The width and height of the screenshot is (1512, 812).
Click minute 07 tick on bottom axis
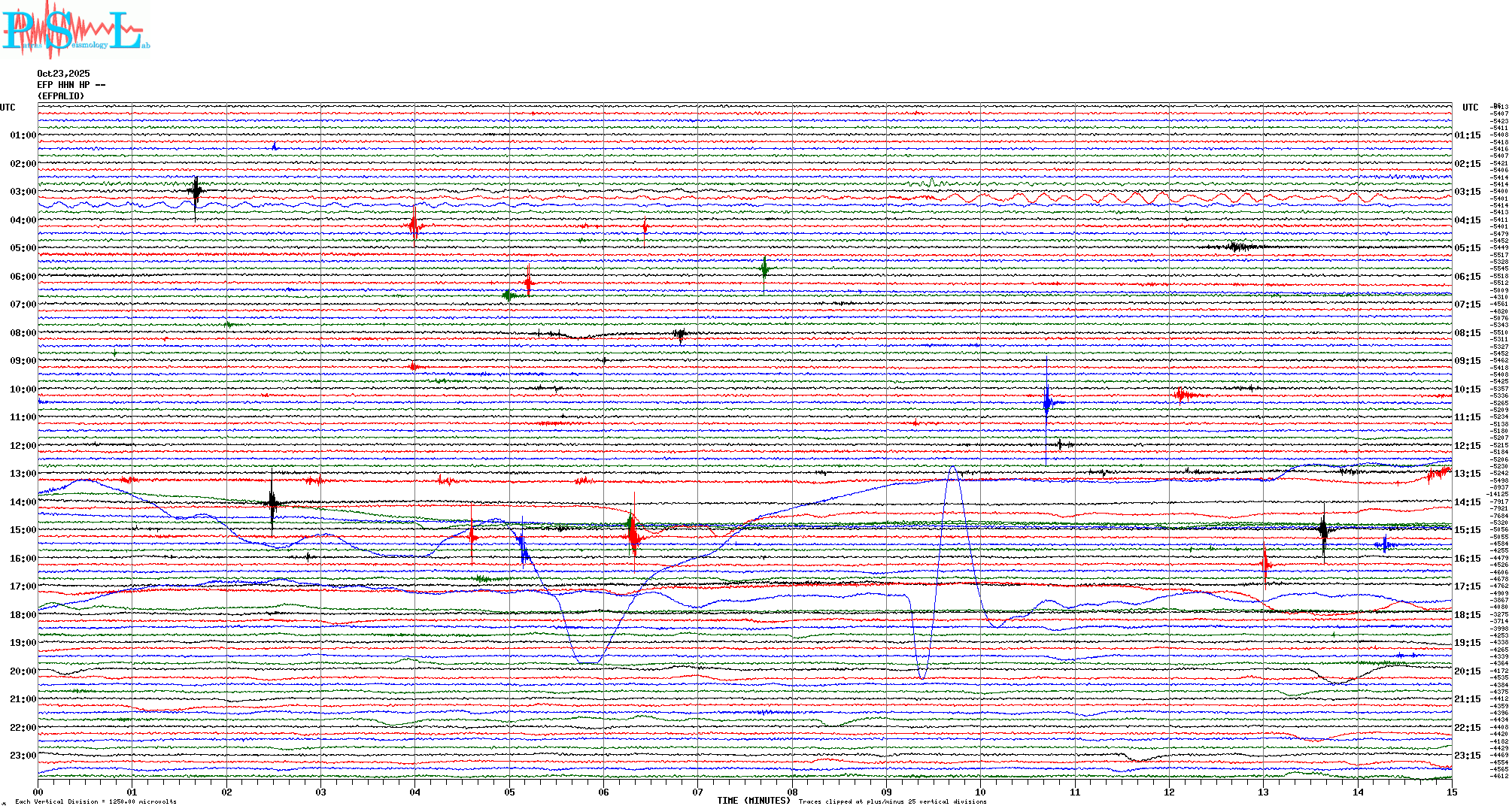(x=697, y=792)
